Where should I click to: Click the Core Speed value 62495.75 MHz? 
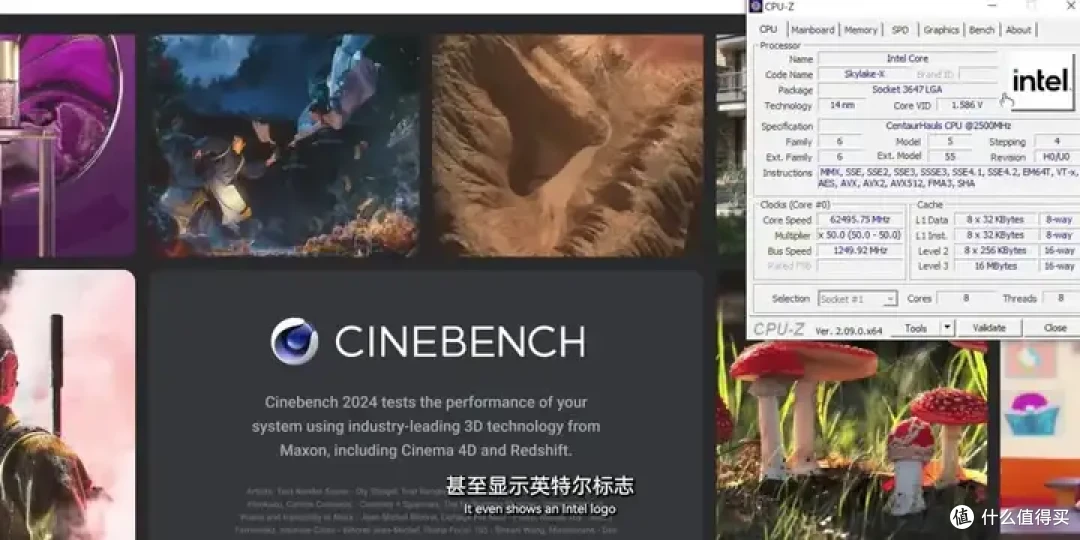[860, 220]
